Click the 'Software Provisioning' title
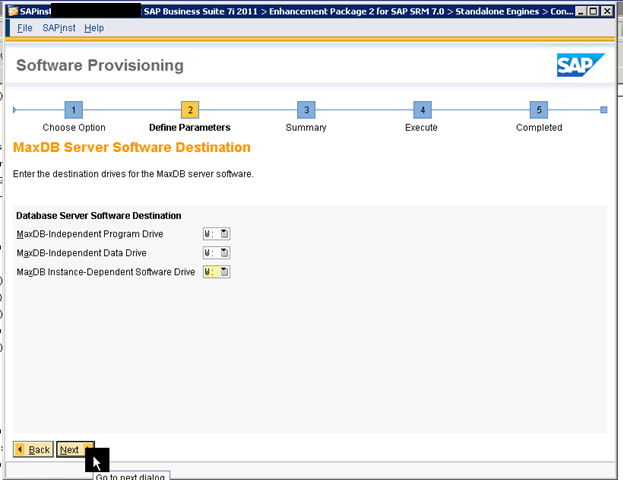This screenshot has height=480, width=623. pos(100,66)
